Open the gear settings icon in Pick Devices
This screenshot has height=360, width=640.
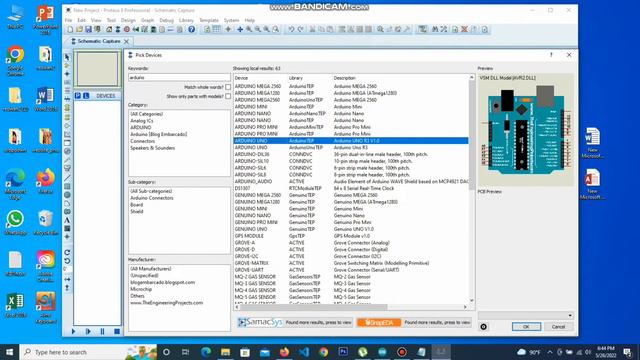pyautogui.click(x=484, y=327)
